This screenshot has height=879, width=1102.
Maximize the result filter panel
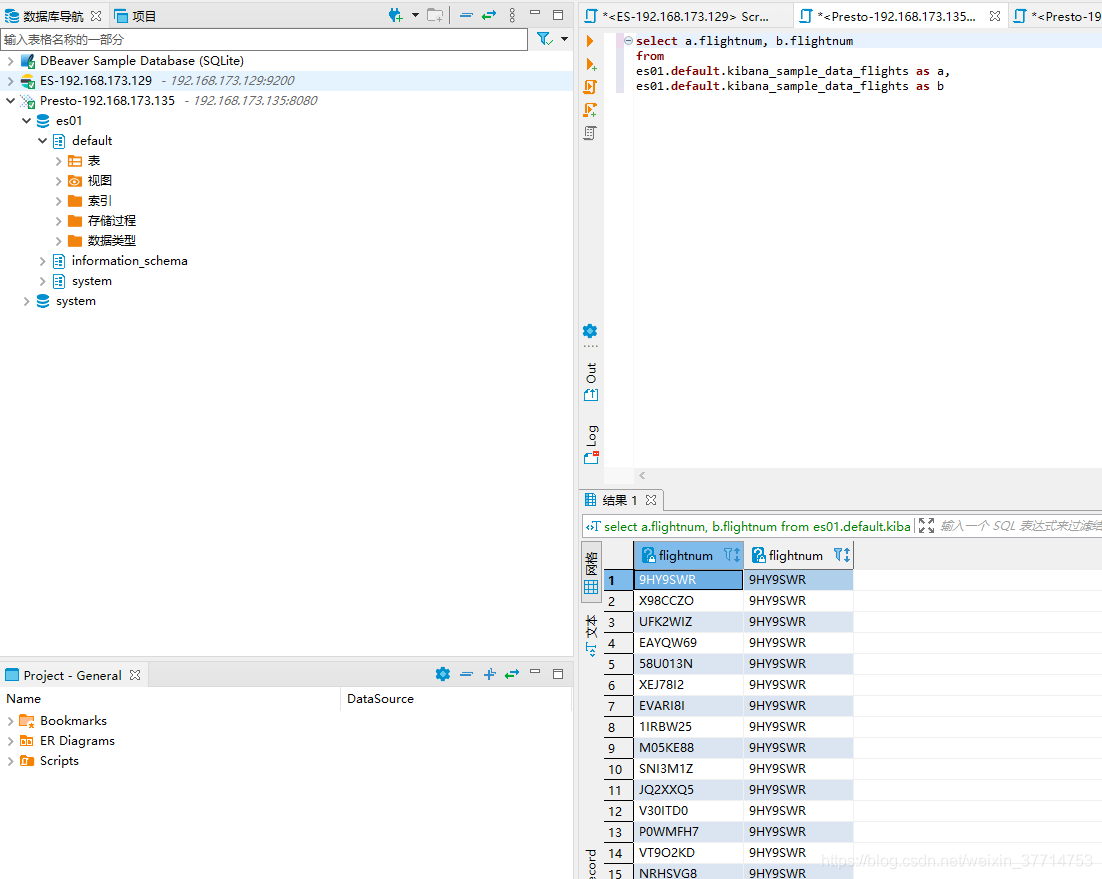point(926,526)
